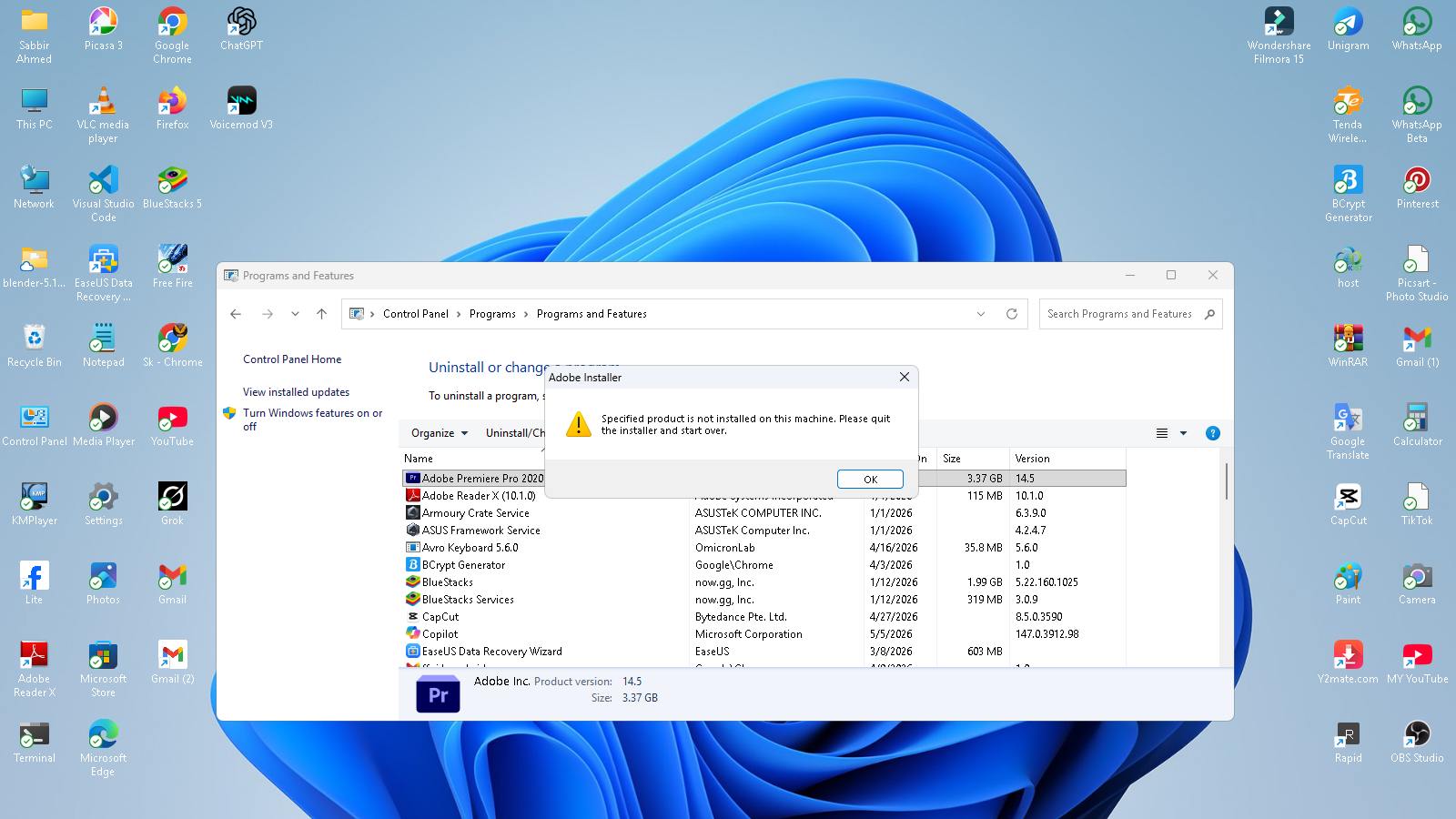This screenshot has width=1456, height=819.
Task: Click the View installed updates link
Action: (x=296, y=392)
